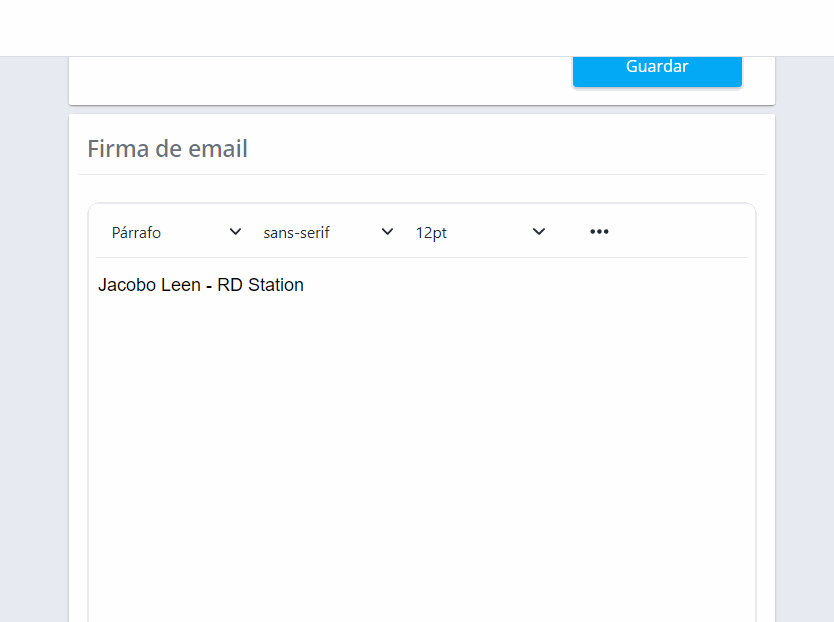This screenshot has width=834, height=622.
Task: Click the chevron beside Párrafo
Action: 235,231
